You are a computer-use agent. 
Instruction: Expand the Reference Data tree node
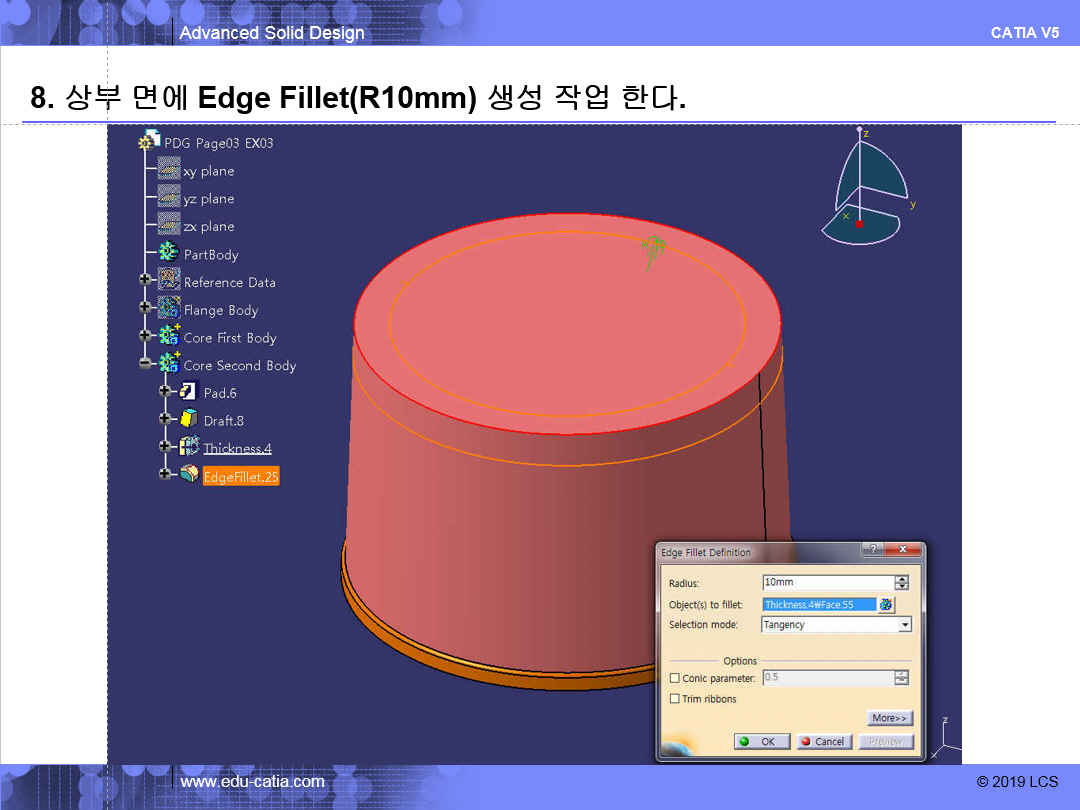[146, 282]
